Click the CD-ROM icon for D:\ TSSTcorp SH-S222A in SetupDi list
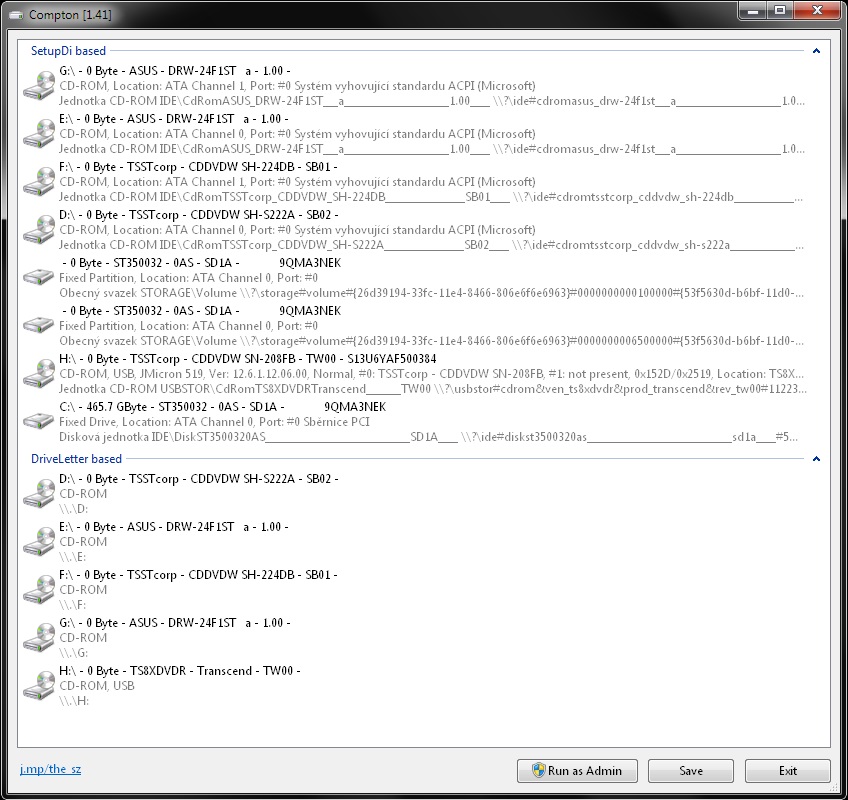848x800 pixels. [39, 230]
